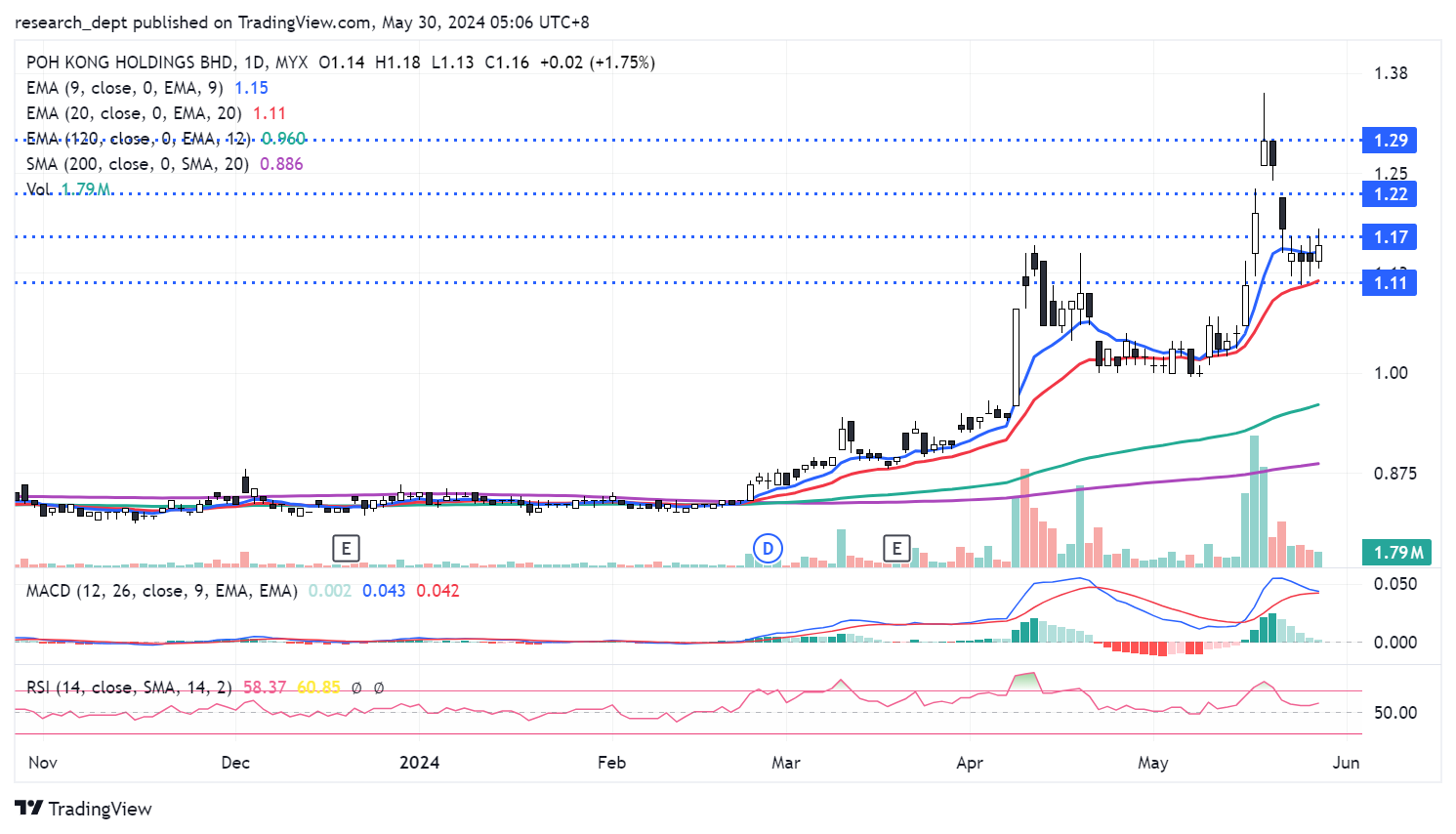Click the Apr label on the time axis
Screen dimensions: 1456x834
coord(970,763)
